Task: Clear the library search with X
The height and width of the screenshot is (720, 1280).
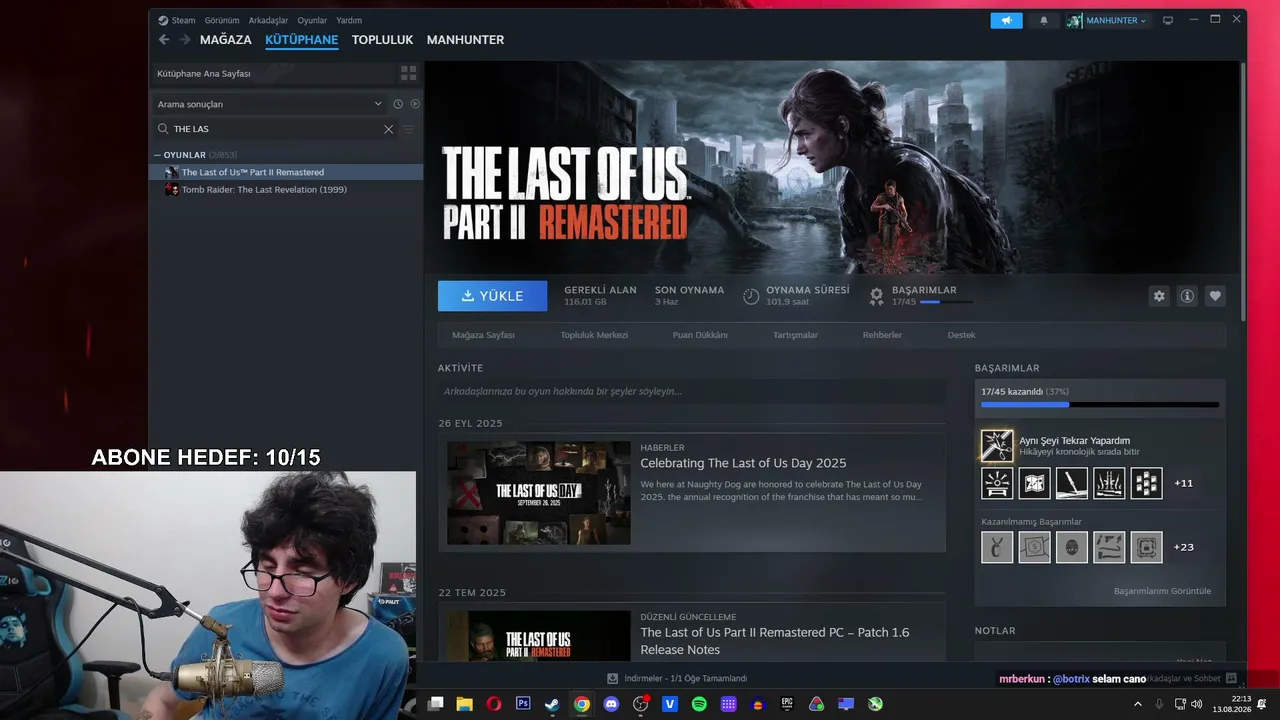Action: coord(389,129)
